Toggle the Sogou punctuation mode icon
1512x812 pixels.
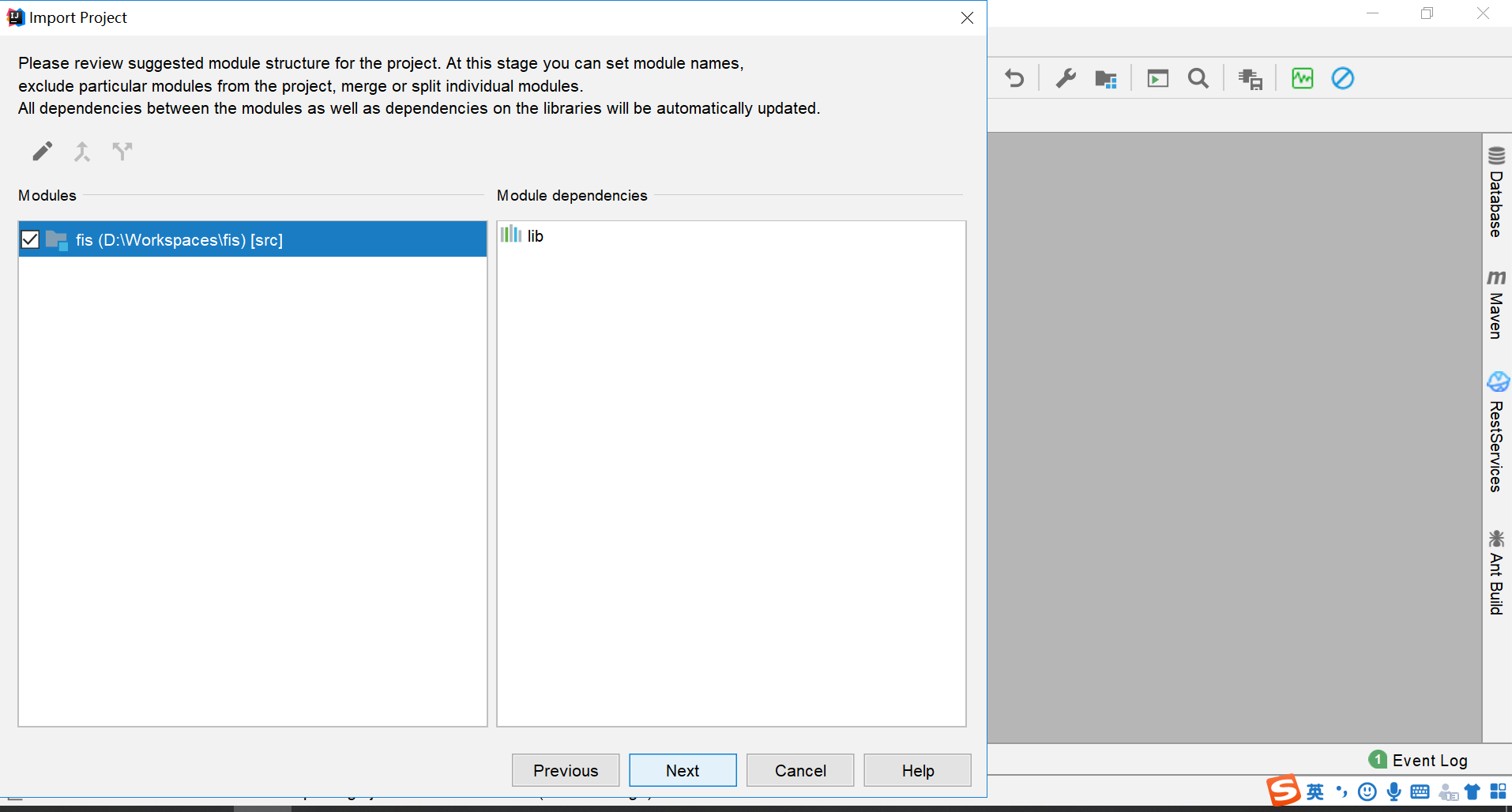pyautogui.click(x=1341, y=791)
